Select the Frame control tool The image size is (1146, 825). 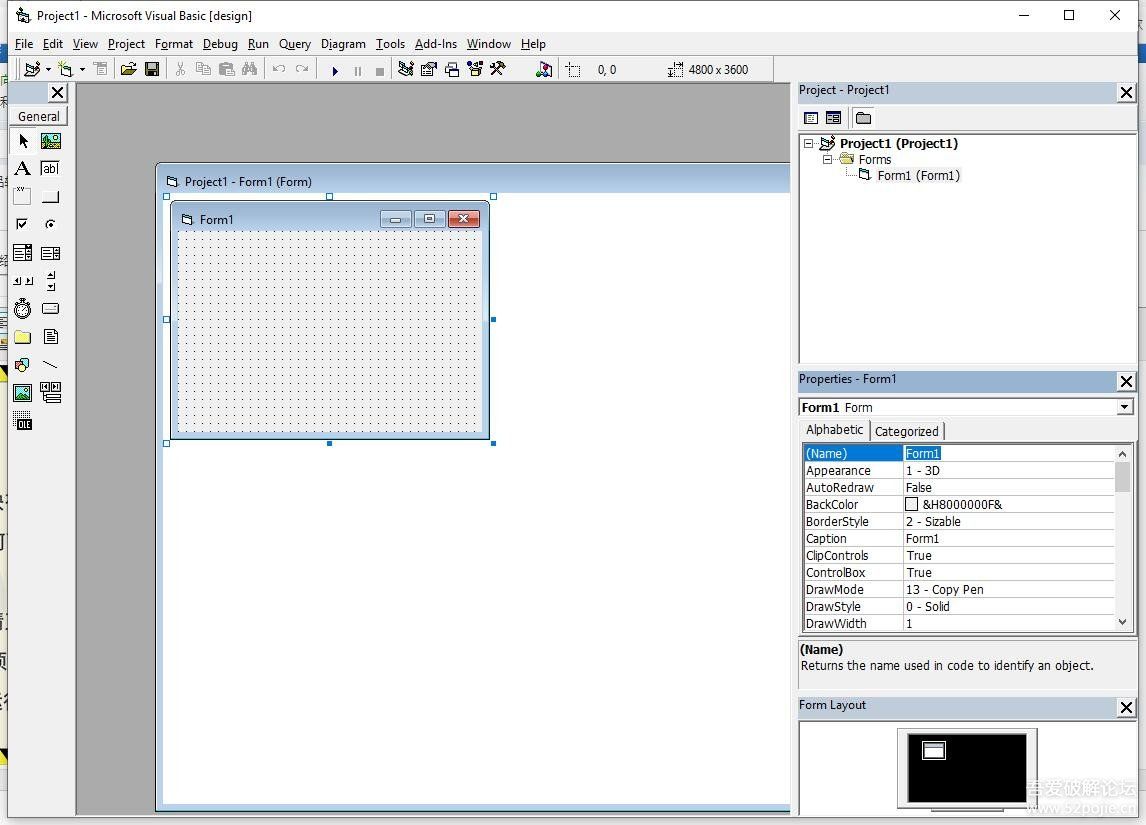[23, 197]
